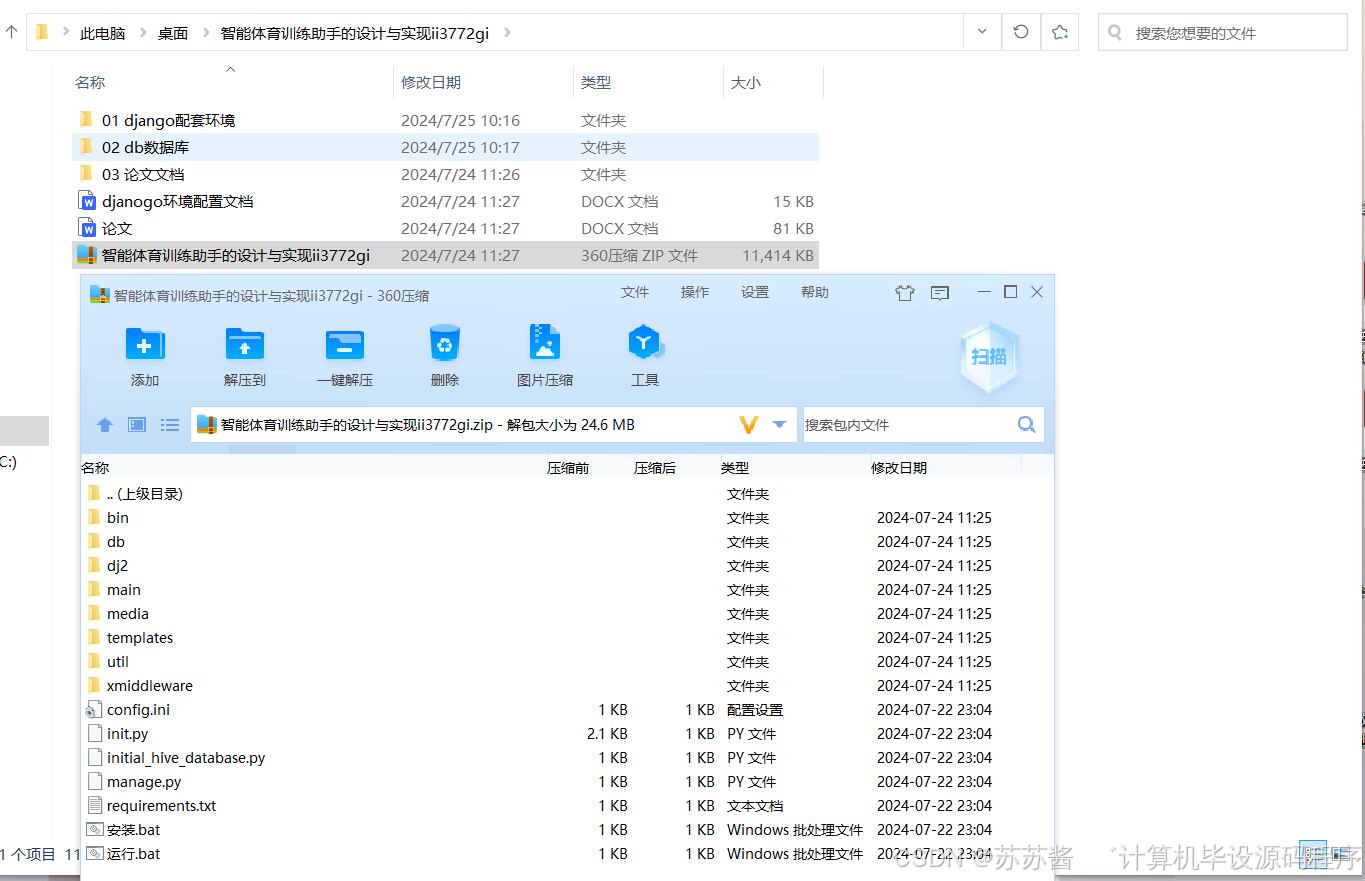
Task: Switch to list view in 360压缩
Action: [x=169, y=424]
